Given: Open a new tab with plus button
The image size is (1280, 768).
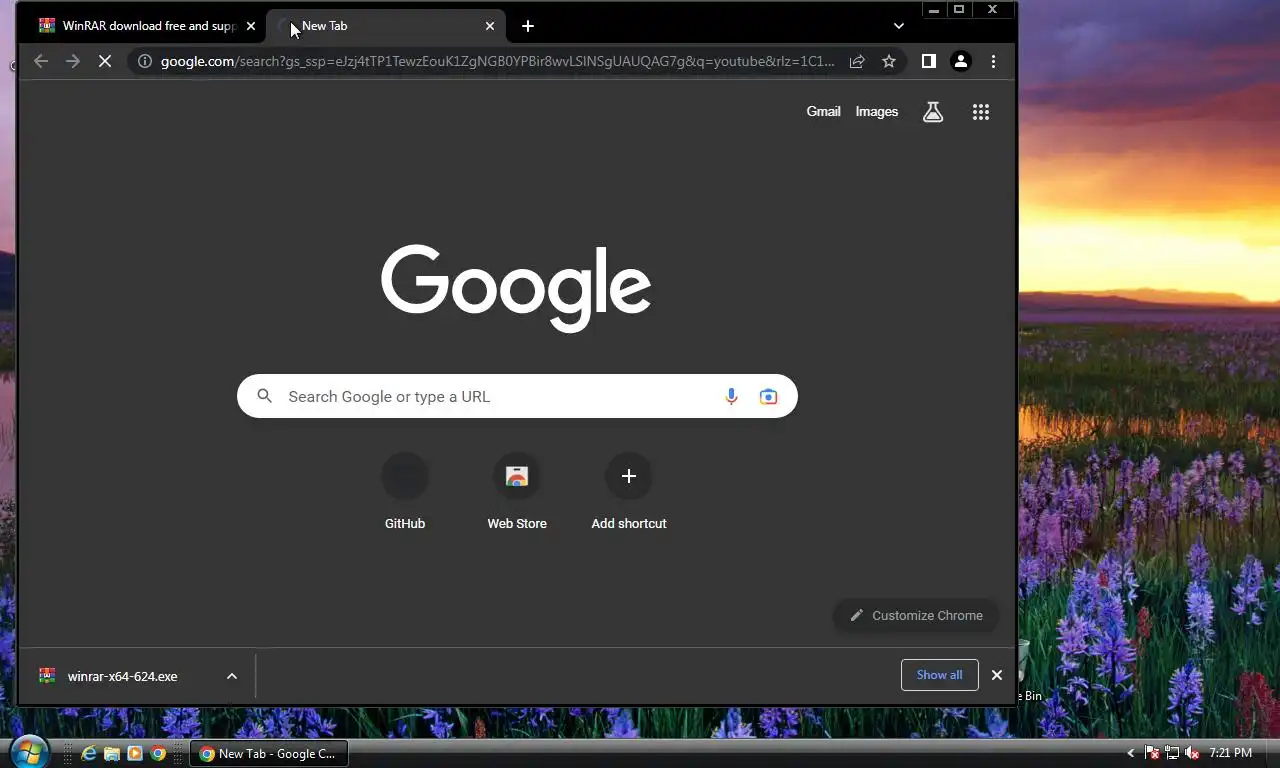Looking at the screenshot, I should click(x=528, y=26).
